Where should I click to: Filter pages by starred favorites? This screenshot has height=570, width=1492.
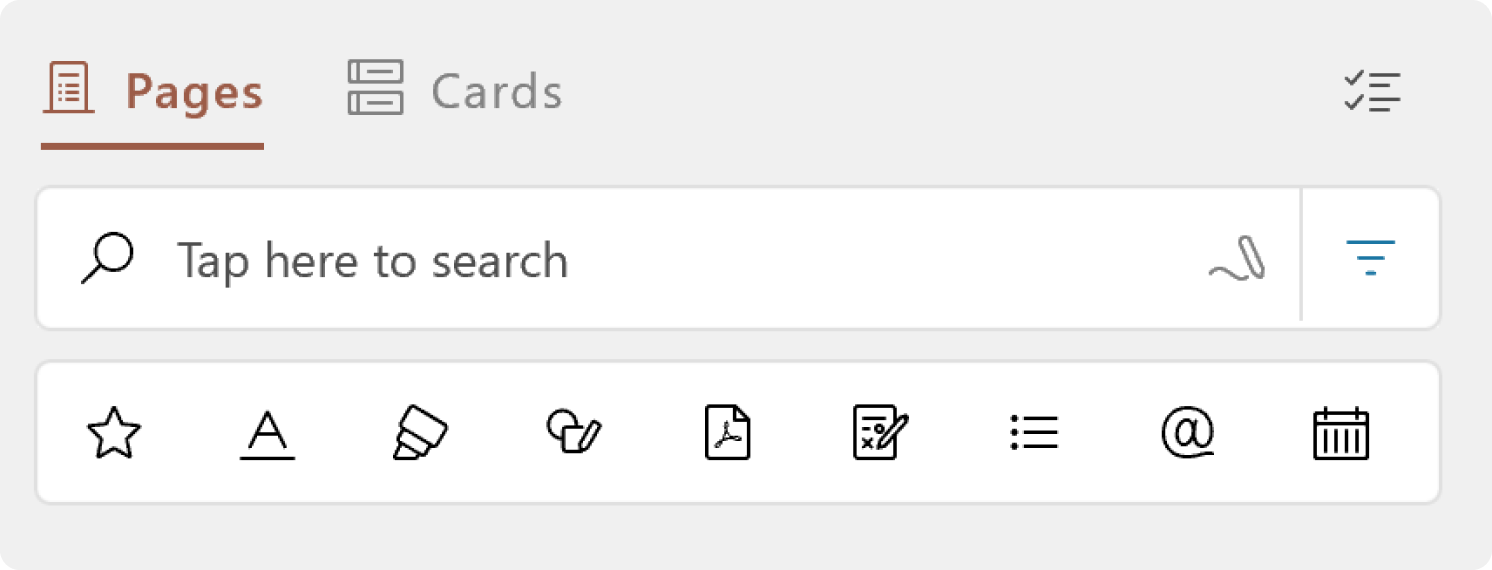click(x=114, y=434)
